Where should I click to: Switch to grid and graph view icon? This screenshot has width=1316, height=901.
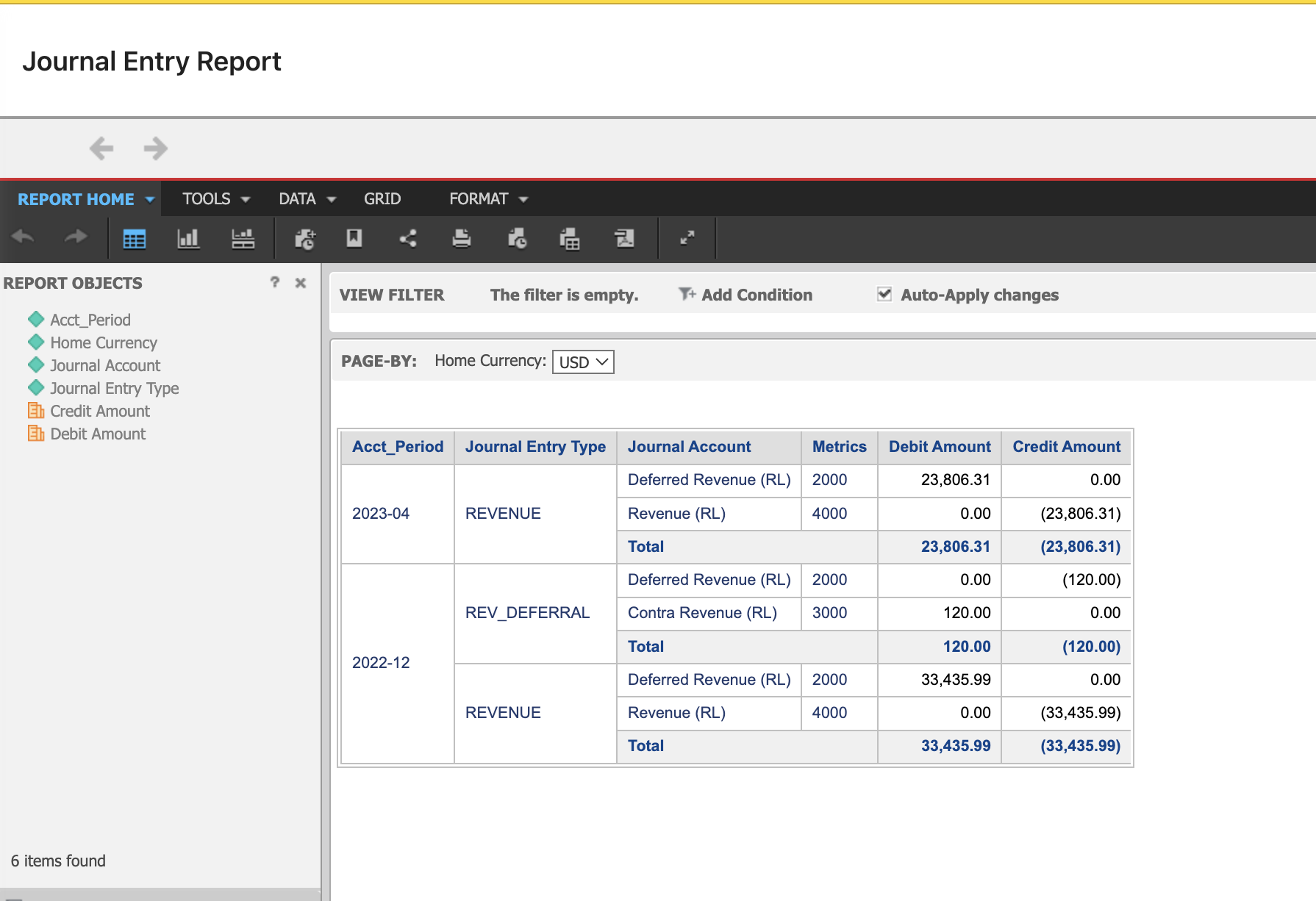coord(243,239)
